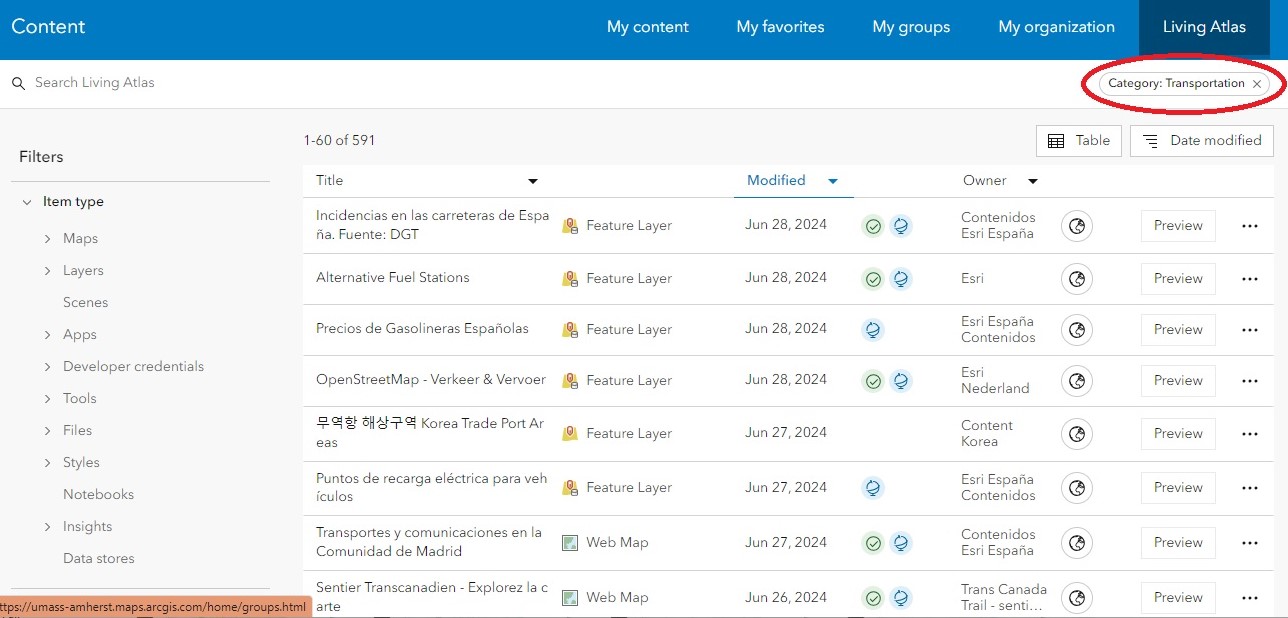Preview the Sentier Transcanadien web map

point(1178,598)
